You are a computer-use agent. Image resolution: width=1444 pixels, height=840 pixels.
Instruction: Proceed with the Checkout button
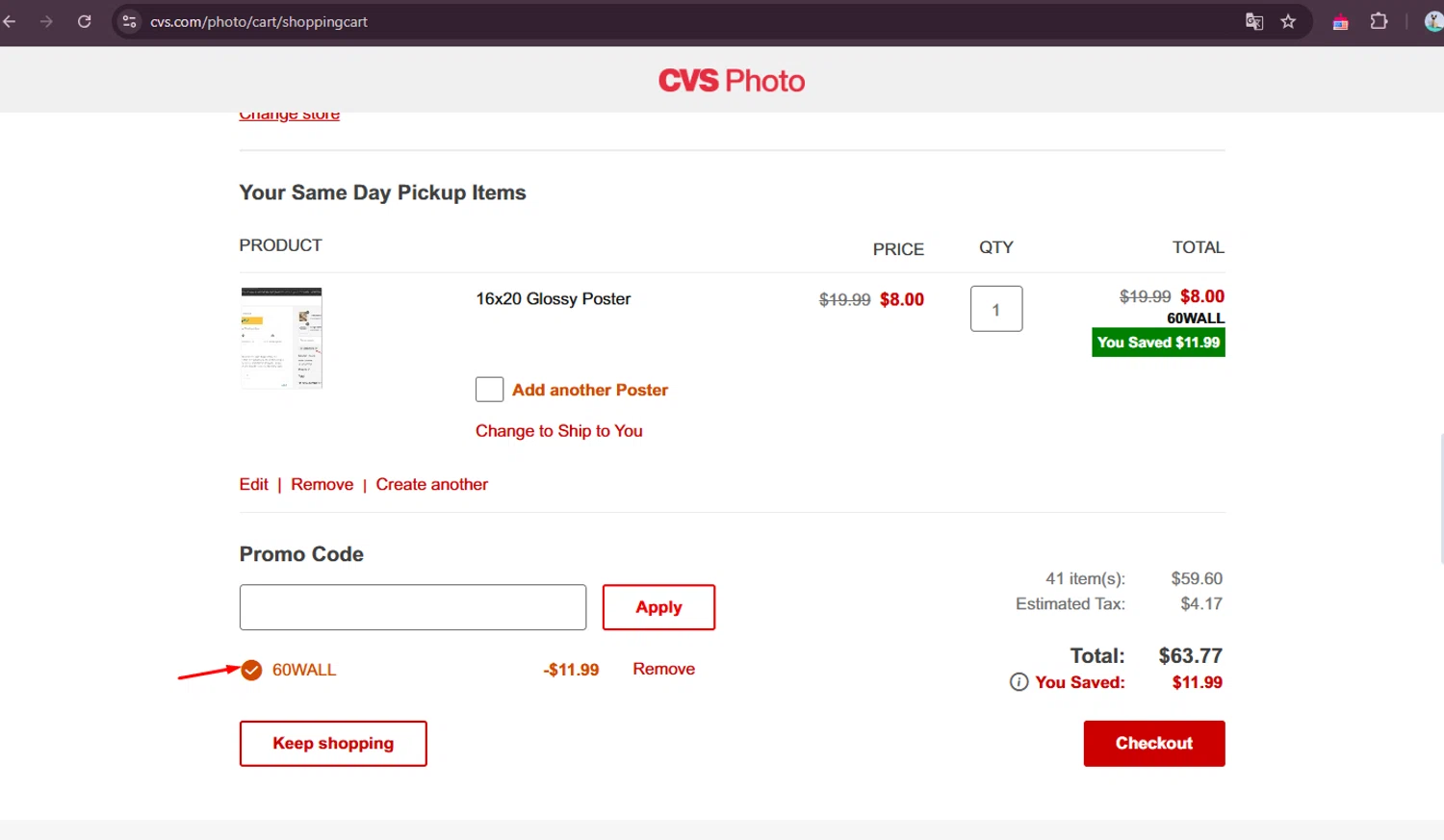tap(1154, 744)
